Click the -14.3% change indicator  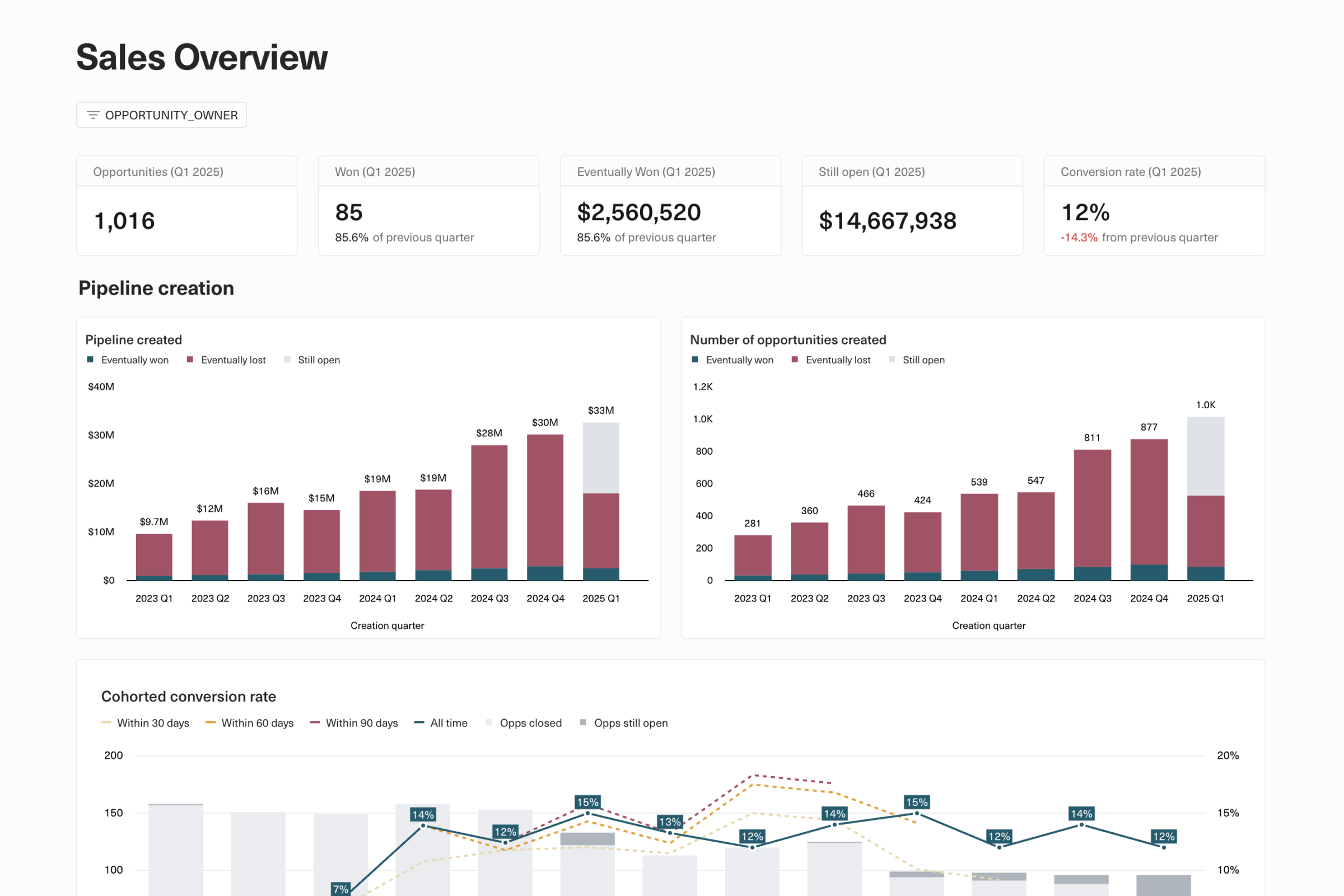coord(1079,237)
